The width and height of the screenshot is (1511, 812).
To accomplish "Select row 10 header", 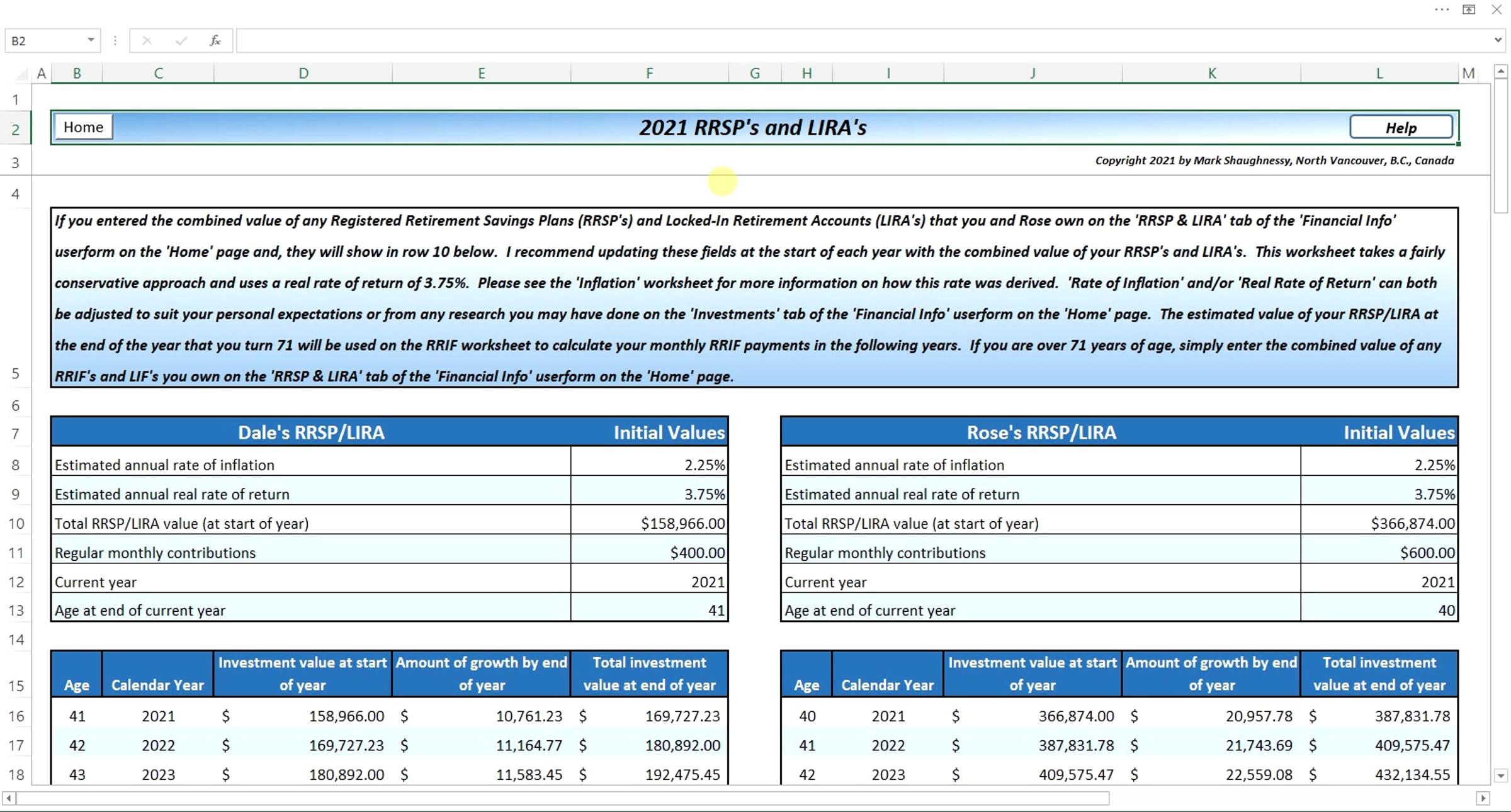I will [16, 524].
